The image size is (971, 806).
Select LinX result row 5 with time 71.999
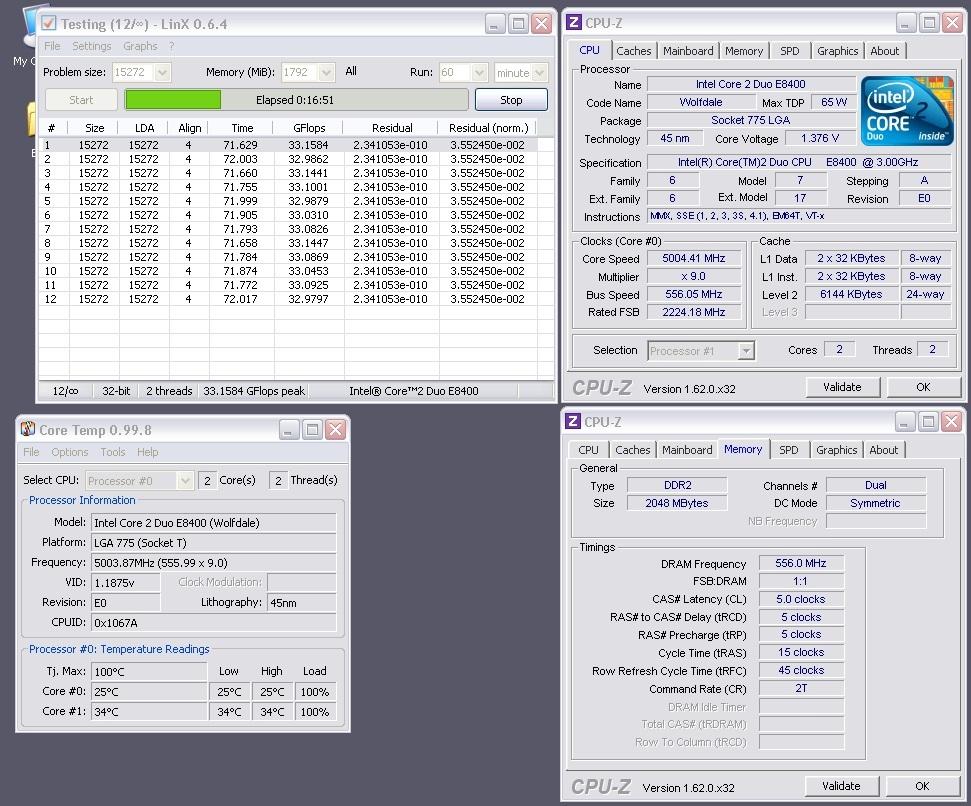point(288,201)
